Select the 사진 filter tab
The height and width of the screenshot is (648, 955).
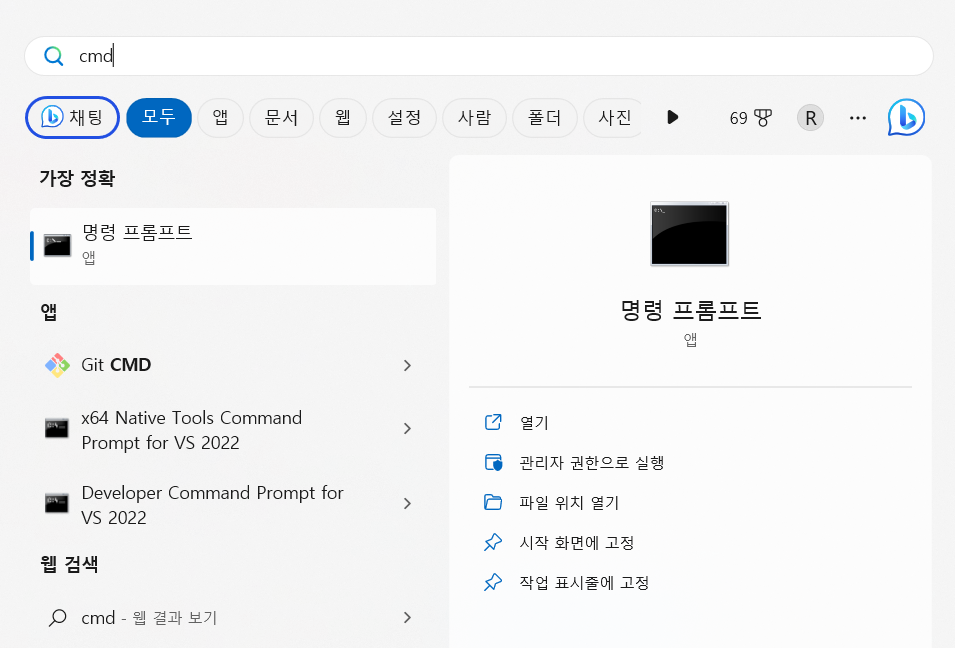614,117
